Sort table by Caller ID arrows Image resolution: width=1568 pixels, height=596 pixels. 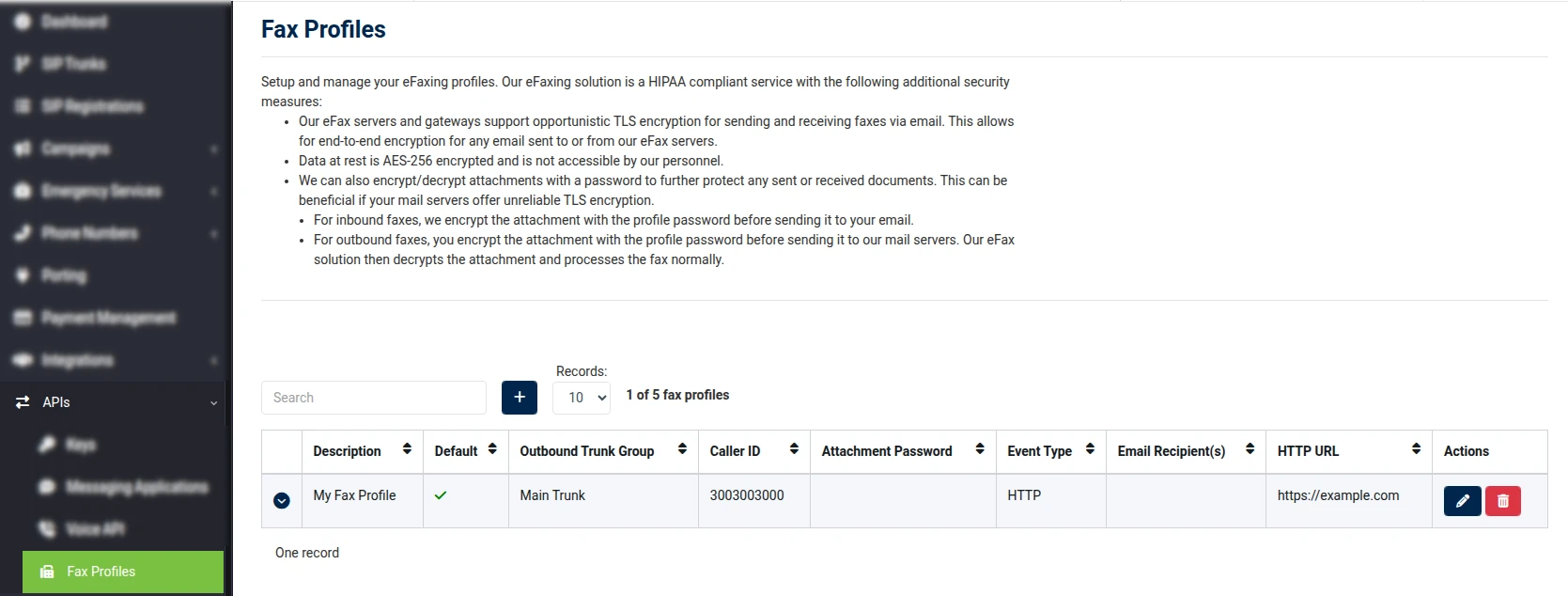point(794,449)
